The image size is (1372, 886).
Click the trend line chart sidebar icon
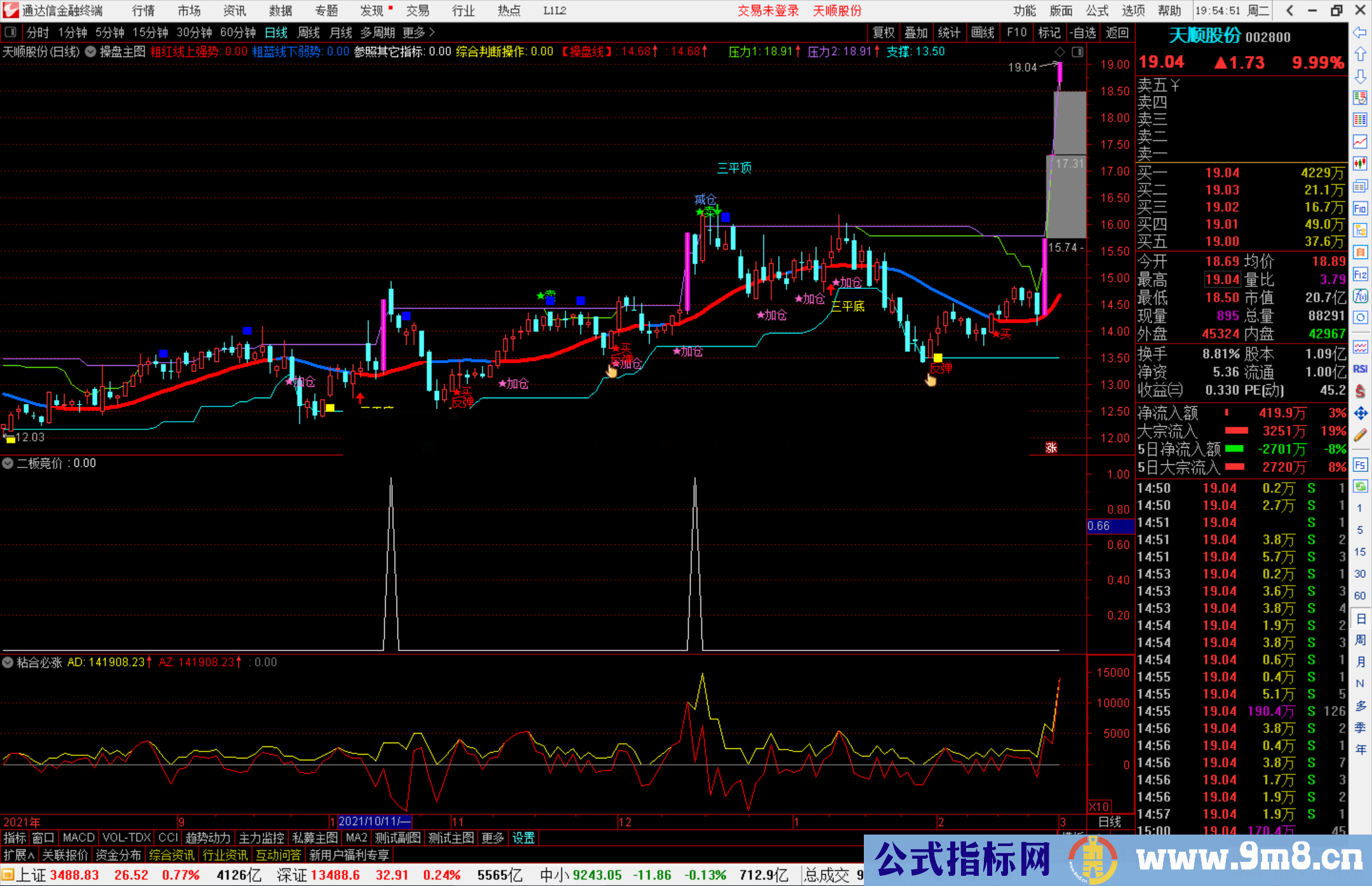[x=1360, y=141]
